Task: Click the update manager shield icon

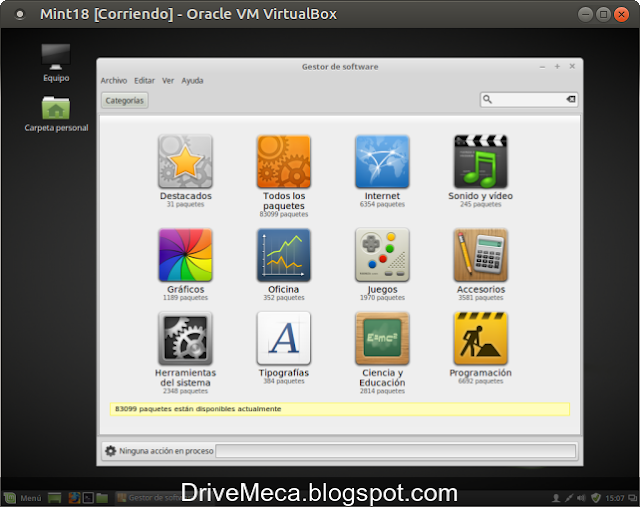Action: (596, 498)
